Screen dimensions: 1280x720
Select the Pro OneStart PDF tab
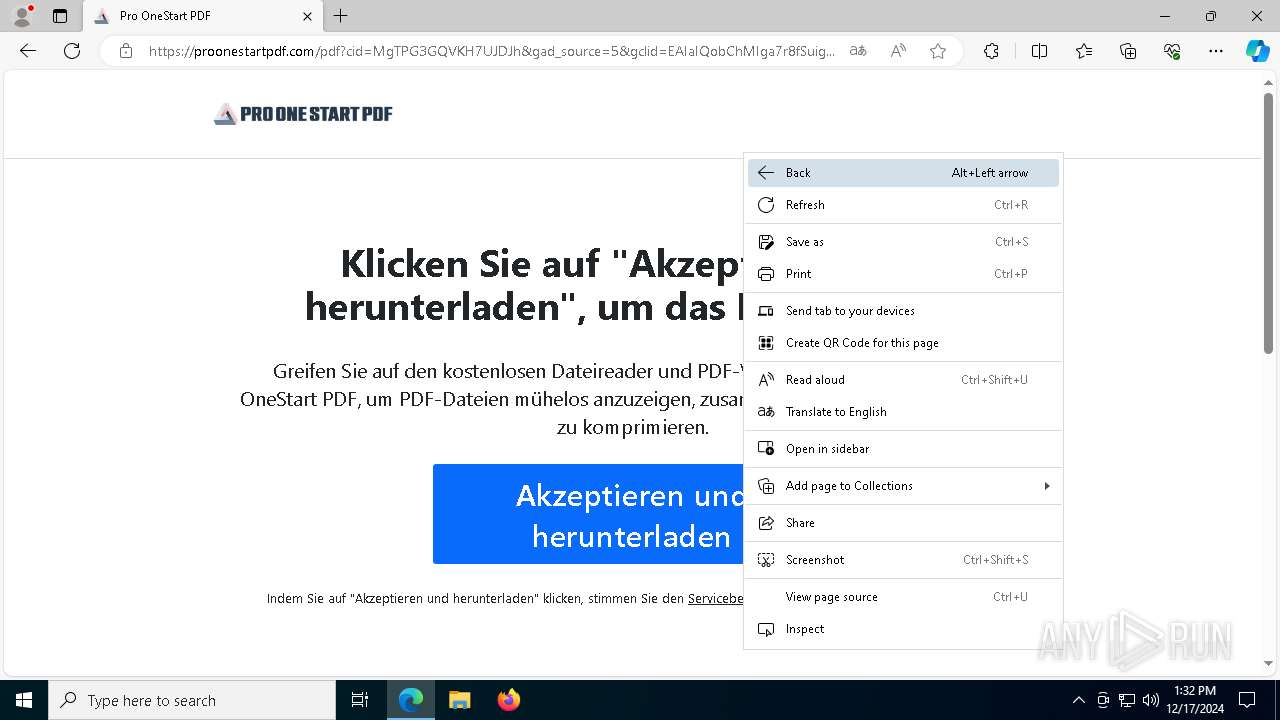(203, 16)
